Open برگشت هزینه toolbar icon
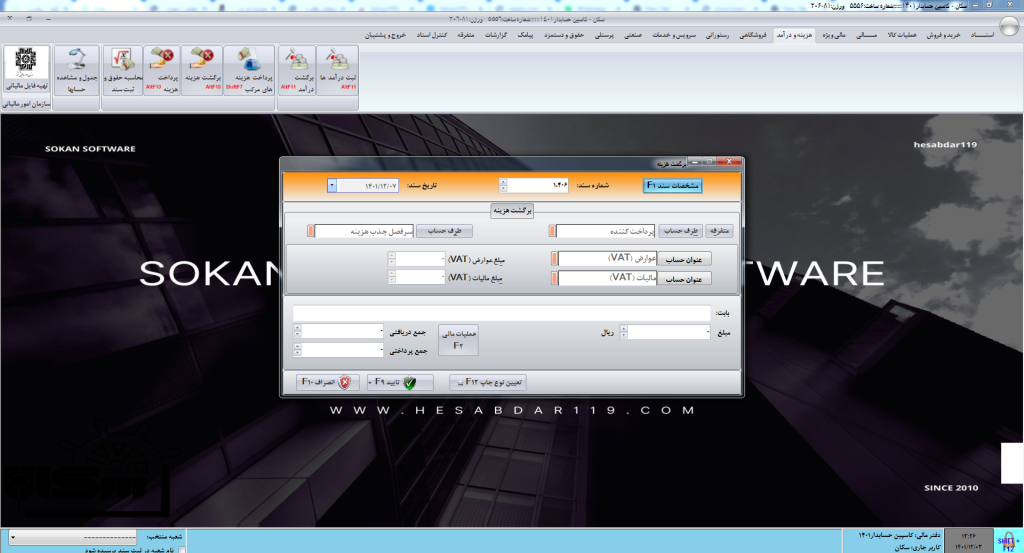This screenshot has height=553, width=1024. click(x=202, y=70)
